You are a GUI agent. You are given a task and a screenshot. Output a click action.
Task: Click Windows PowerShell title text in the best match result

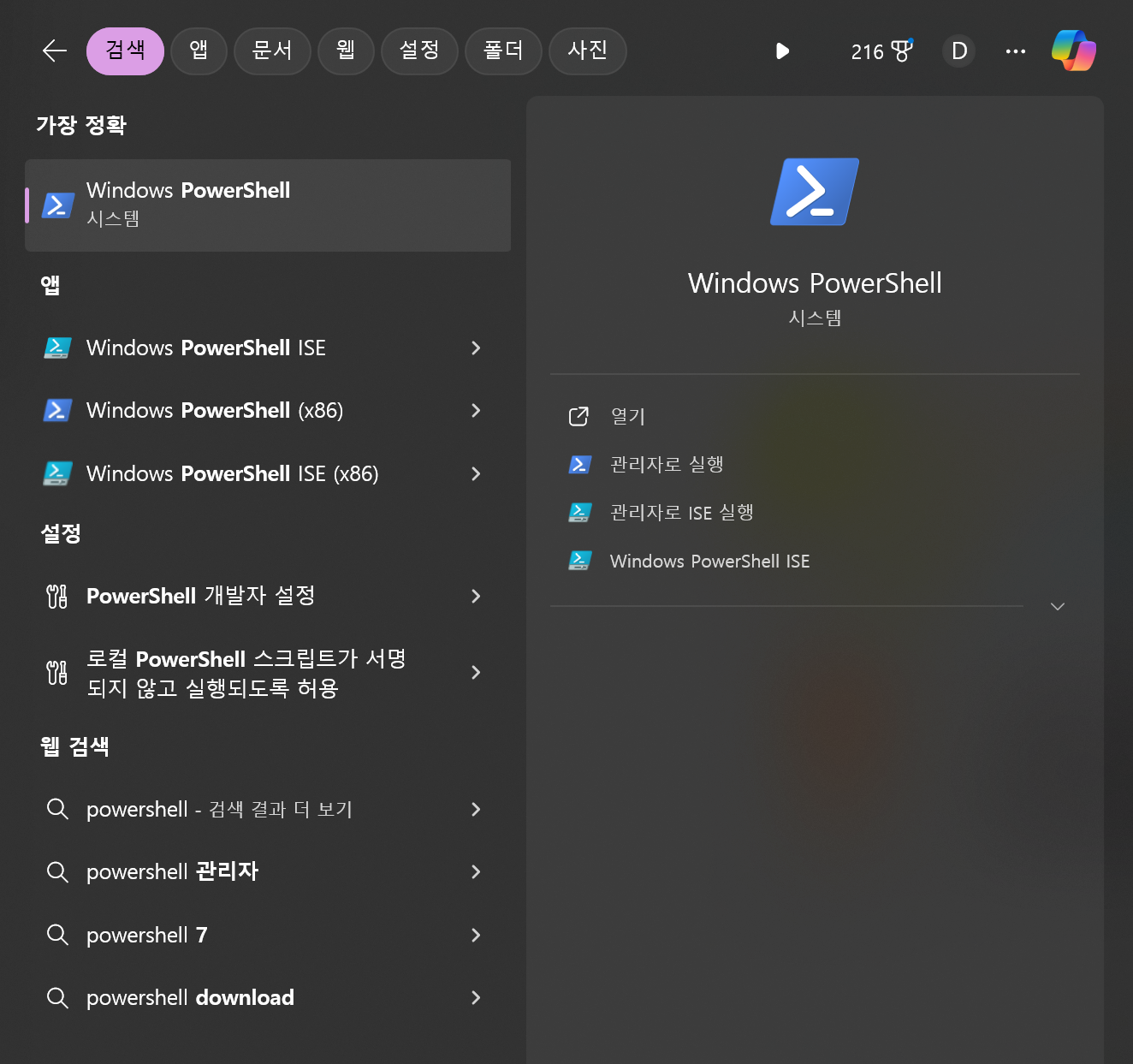click(188, 190)
